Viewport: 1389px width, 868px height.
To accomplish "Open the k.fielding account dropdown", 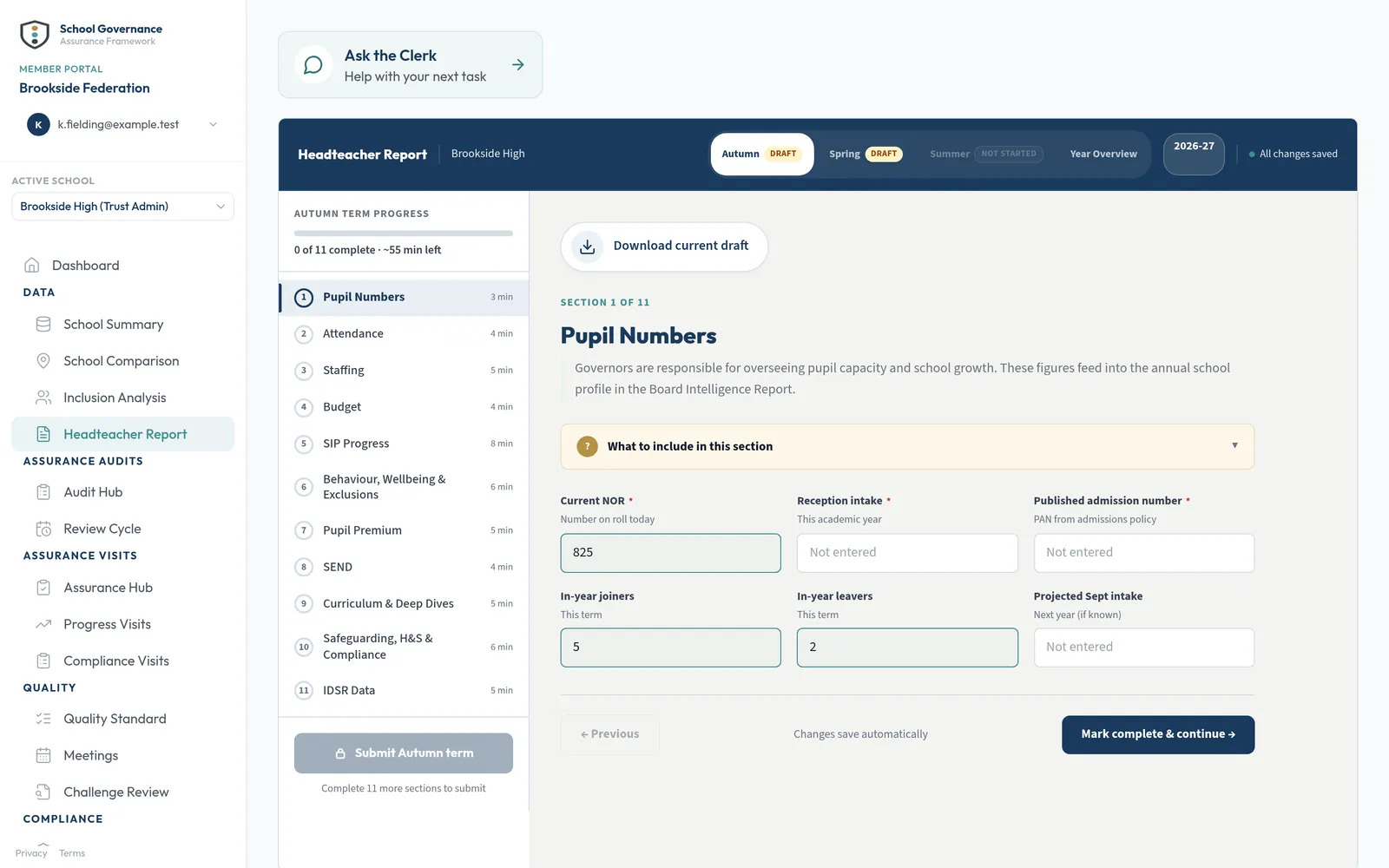I will [122, 124].
